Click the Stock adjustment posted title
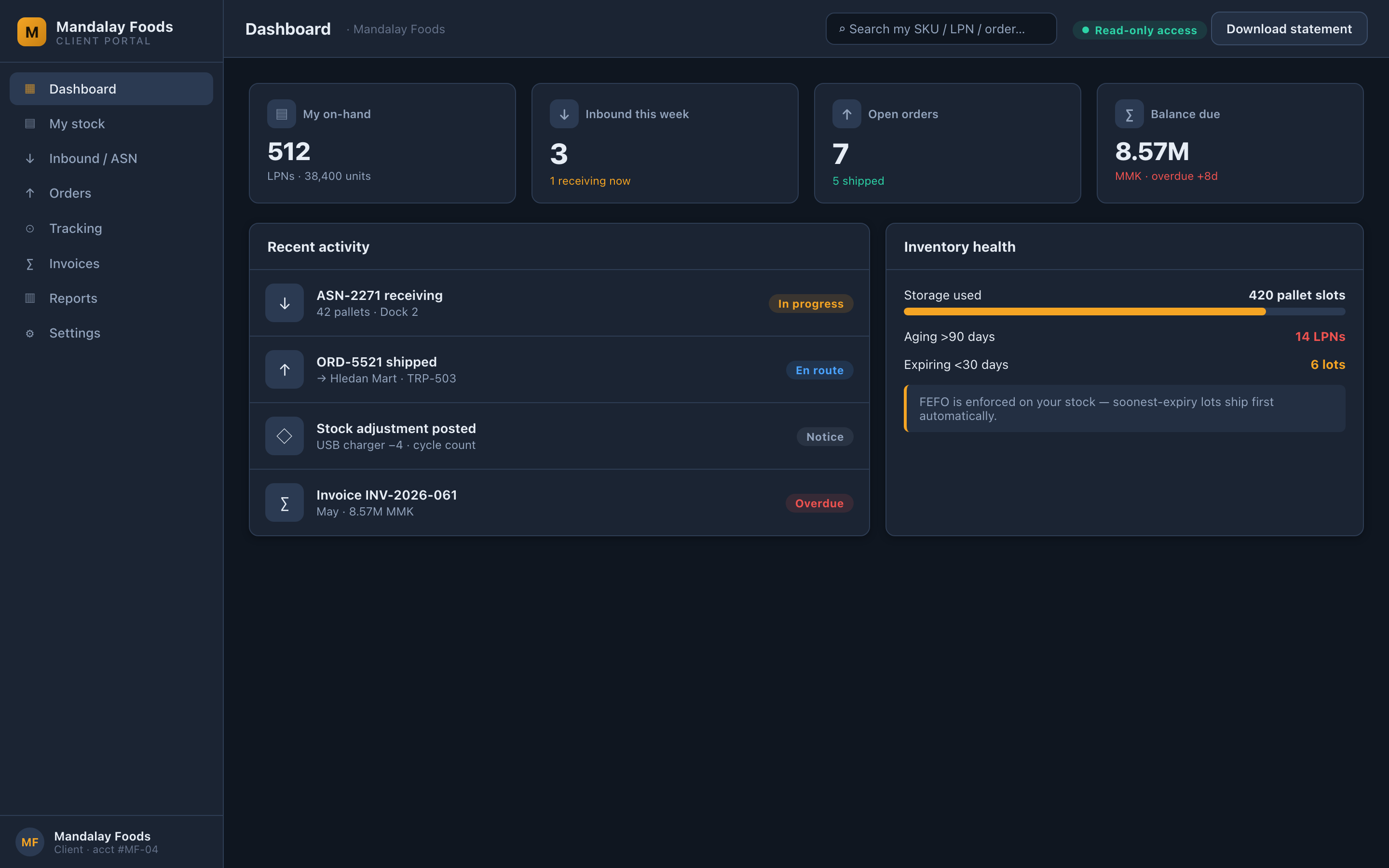 point(396,428)
